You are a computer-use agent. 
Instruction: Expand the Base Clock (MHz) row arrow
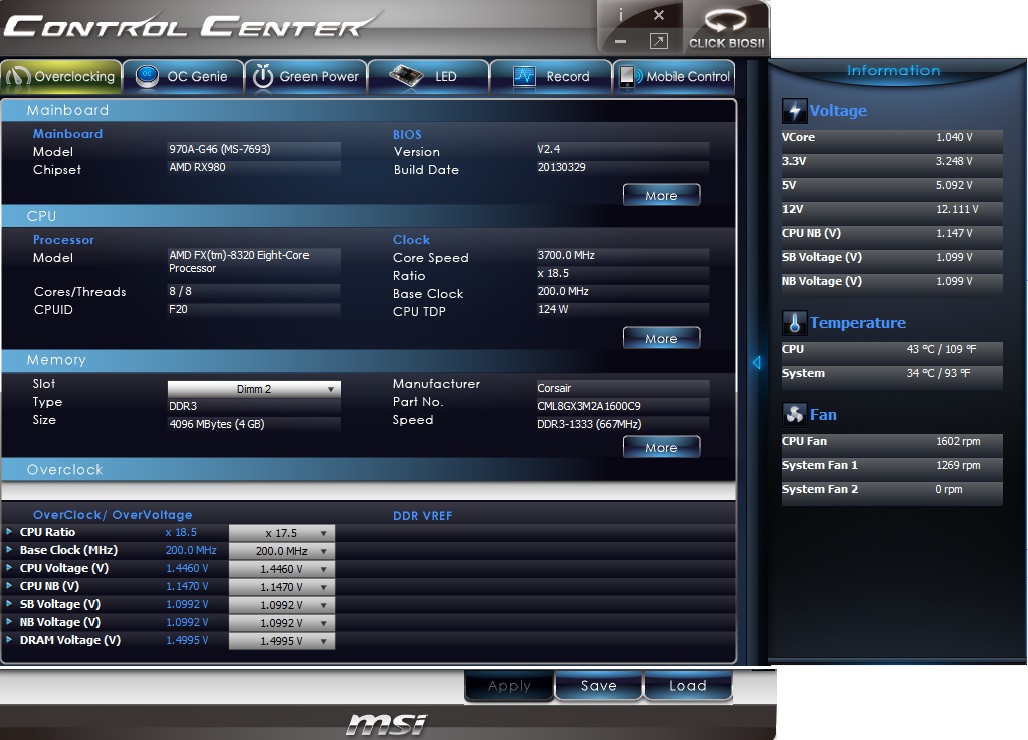(9, 549)
